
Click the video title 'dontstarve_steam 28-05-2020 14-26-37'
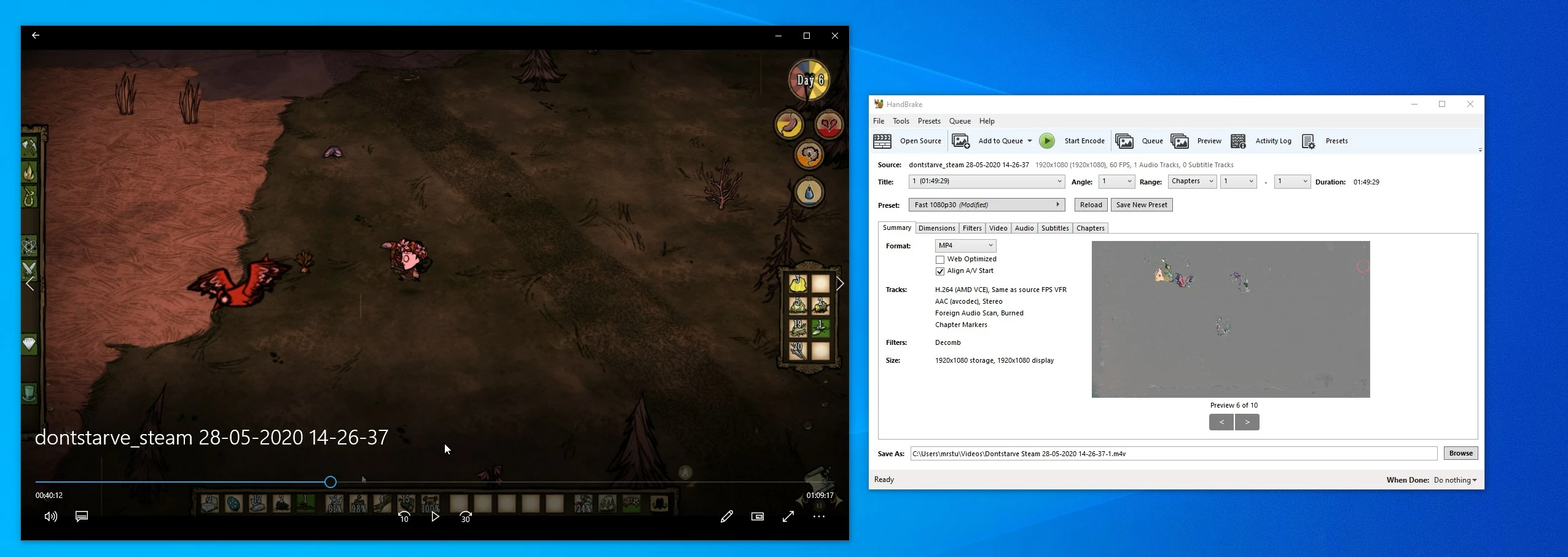coord(211,437)
